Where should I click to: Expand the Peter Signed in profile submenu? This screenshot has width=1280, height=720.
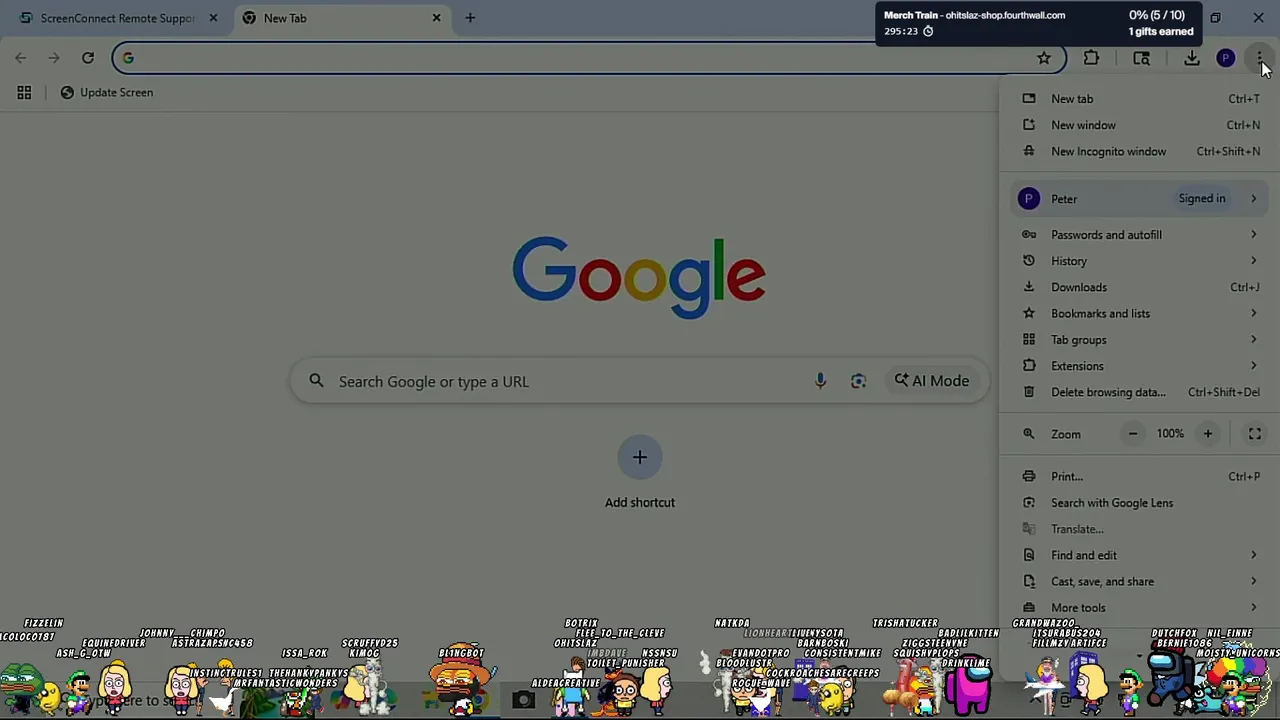[1139, 198]
